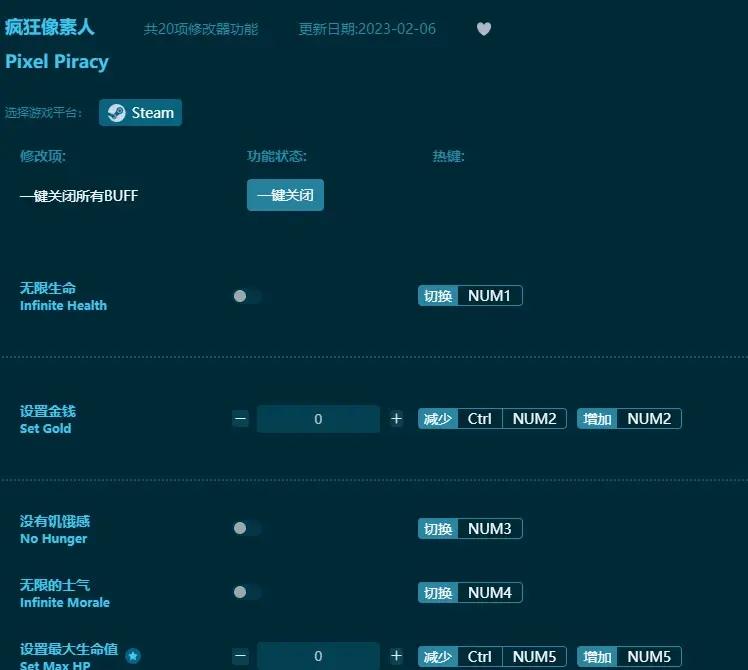Click minus button for Set Gold
This screenshot has height=670, width=748.
[240, 419]
